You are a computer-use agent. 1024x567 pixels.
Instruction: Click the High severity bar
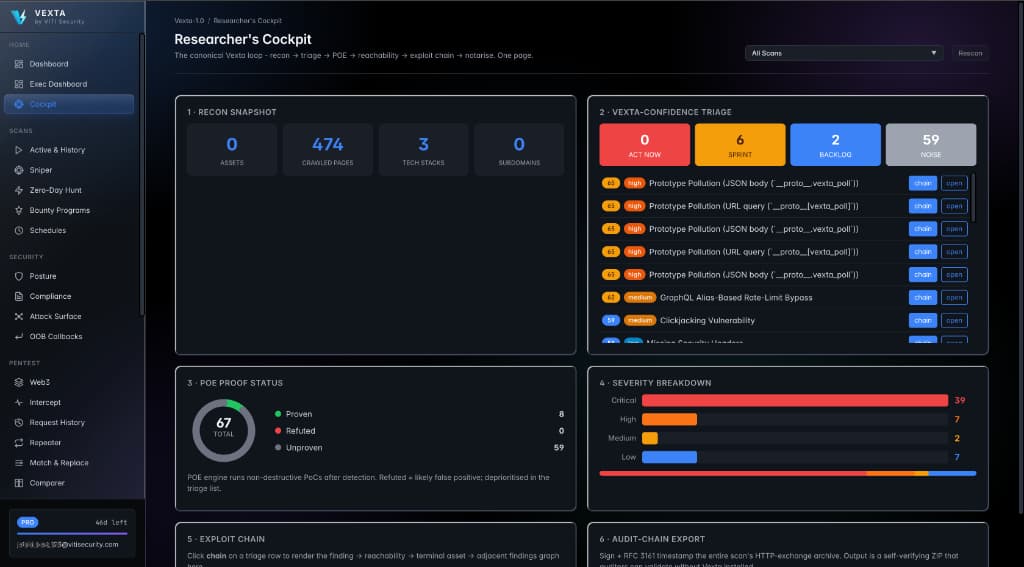click(x=669, y=419)
